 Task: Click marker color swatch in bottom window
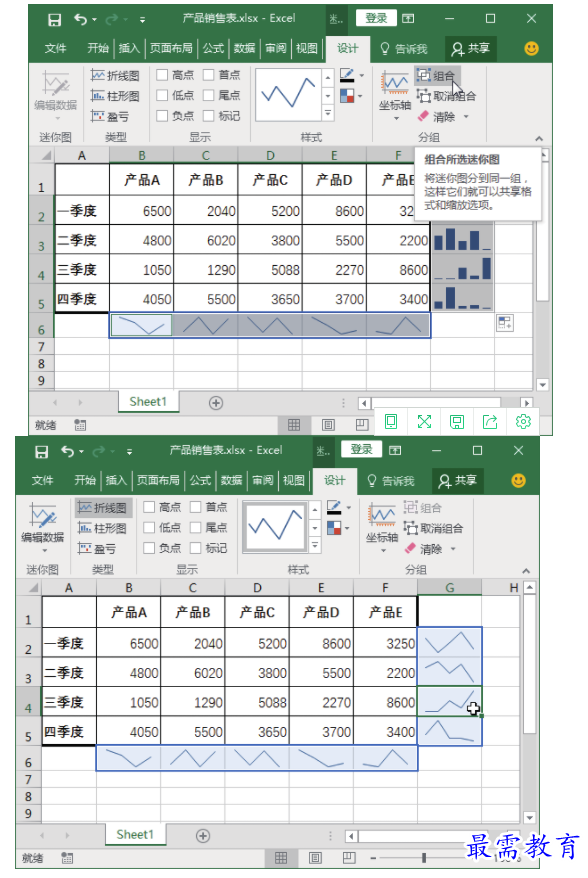334,528
